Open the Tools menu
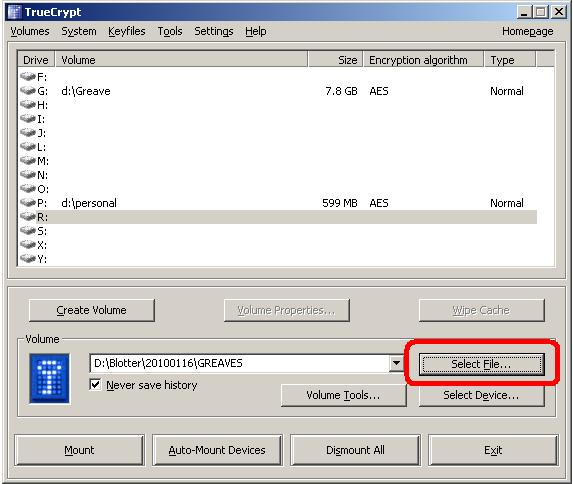The image size is (573, 484). pos(170,31)
